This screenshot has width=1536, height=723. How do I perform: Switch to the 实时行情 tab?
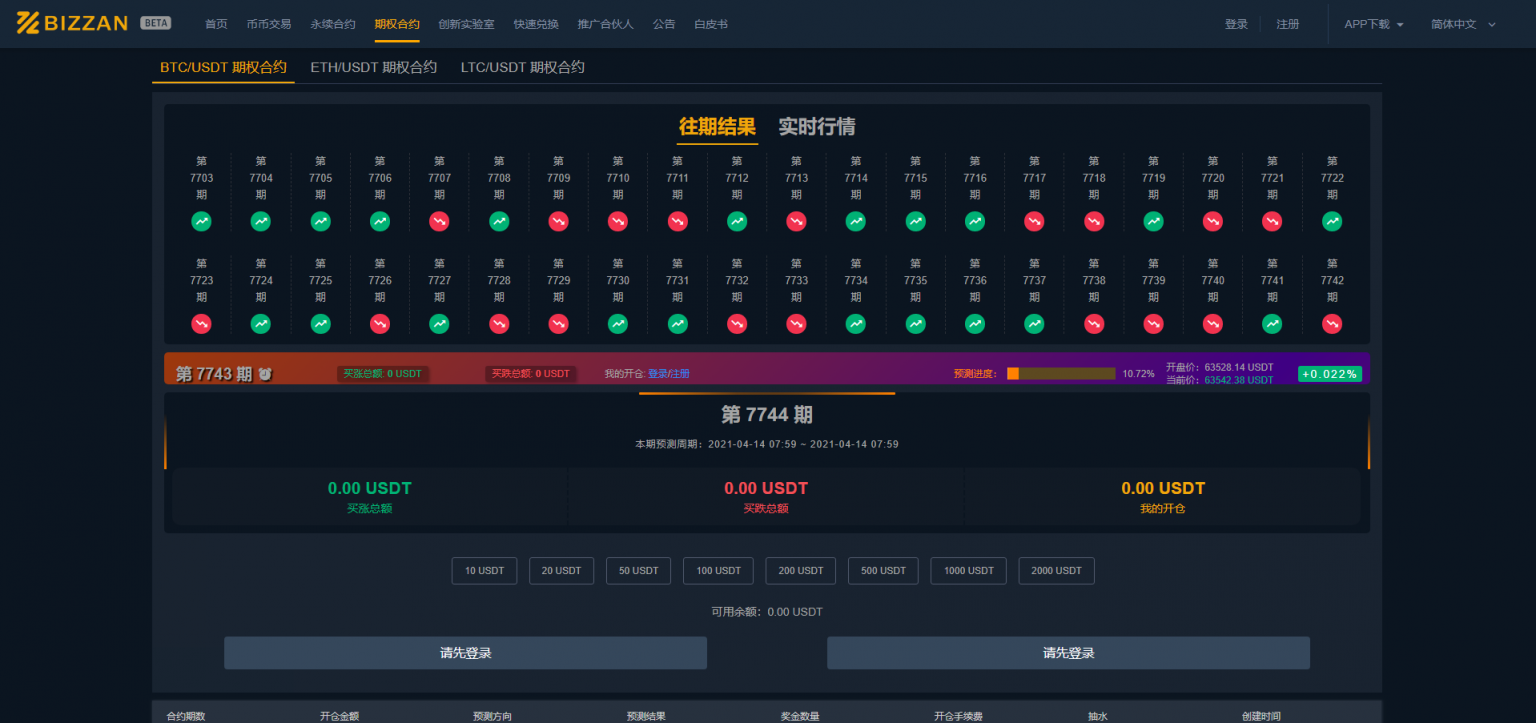[816, 127]
